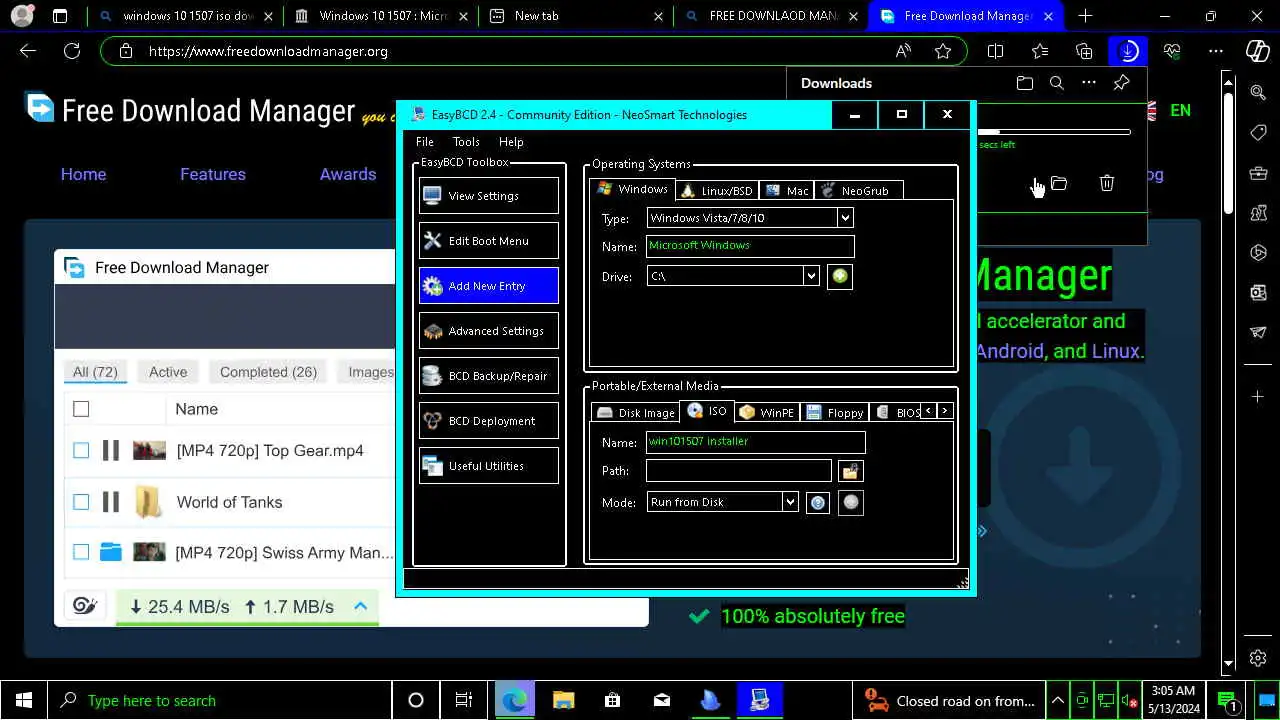
Task: Open the Edge Favorites list icon
Action: click(x=1040, y=51)
